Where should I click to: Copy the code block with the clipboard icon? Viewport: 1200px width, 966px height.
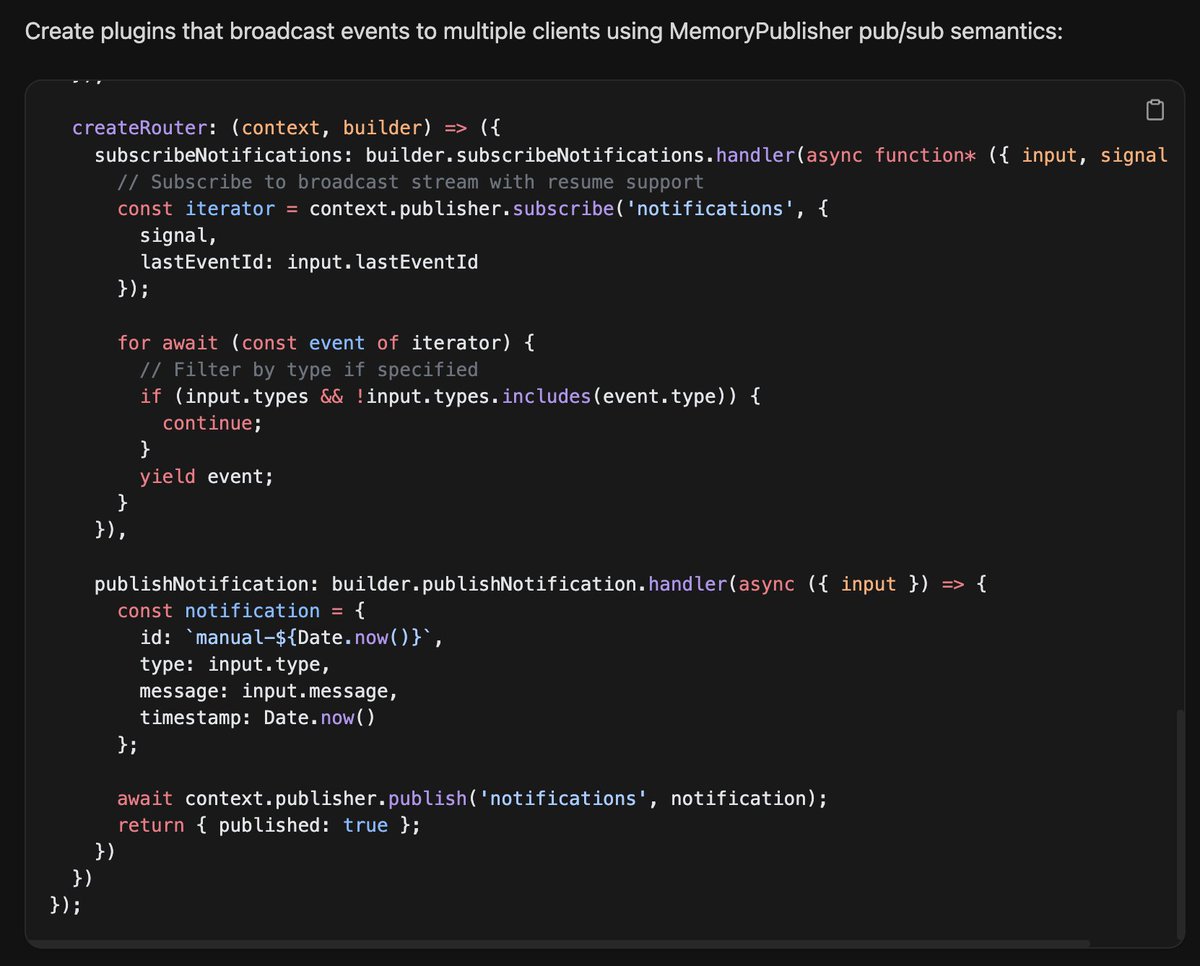point(1154,110)
